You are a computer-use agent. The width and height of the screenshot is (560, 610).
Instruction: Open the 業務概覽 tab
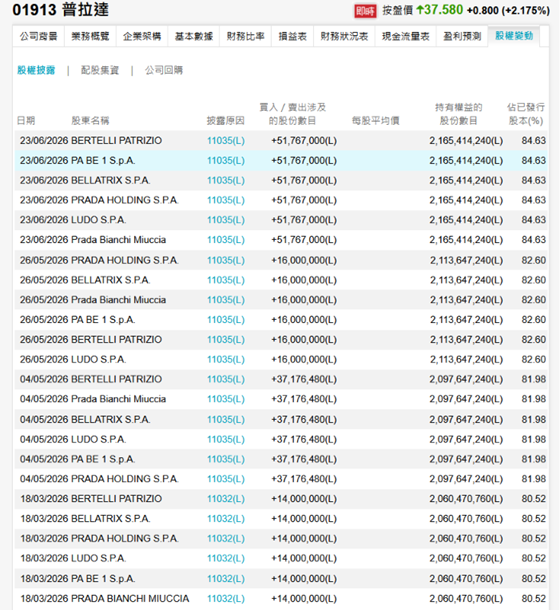[x=90, y=36]
